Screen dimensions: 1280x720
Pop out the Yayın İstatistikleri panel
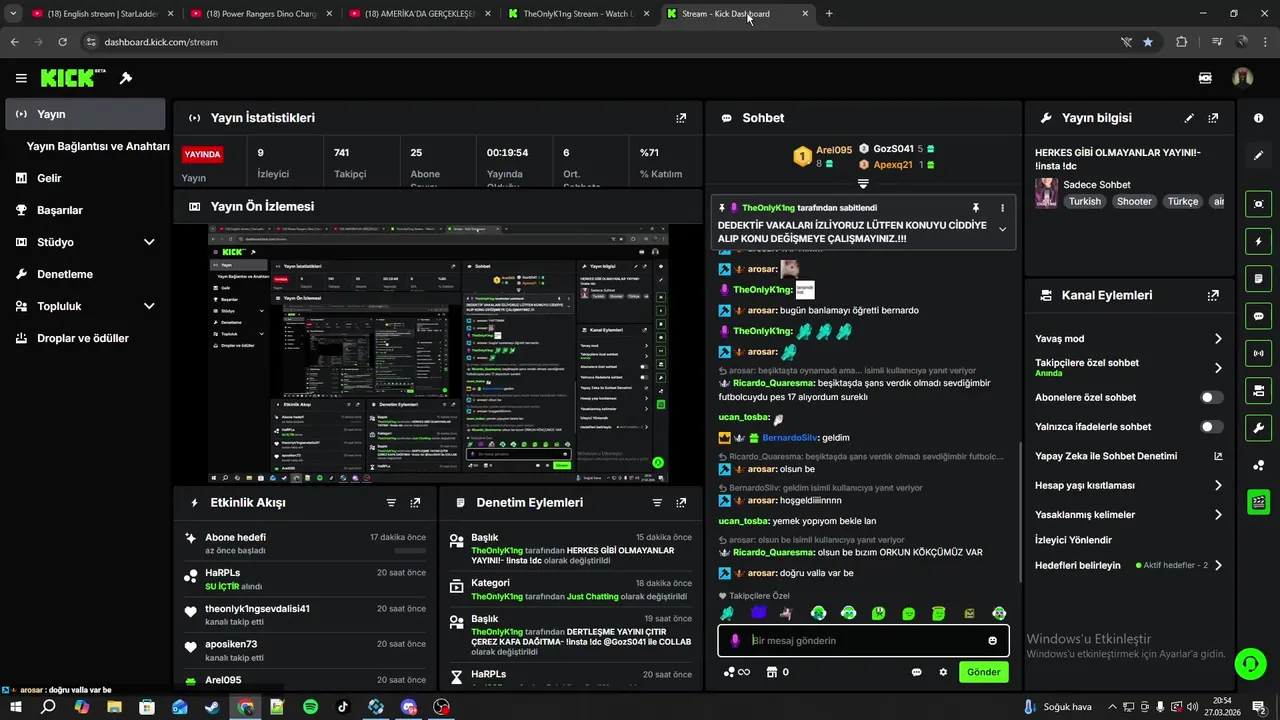681,118
